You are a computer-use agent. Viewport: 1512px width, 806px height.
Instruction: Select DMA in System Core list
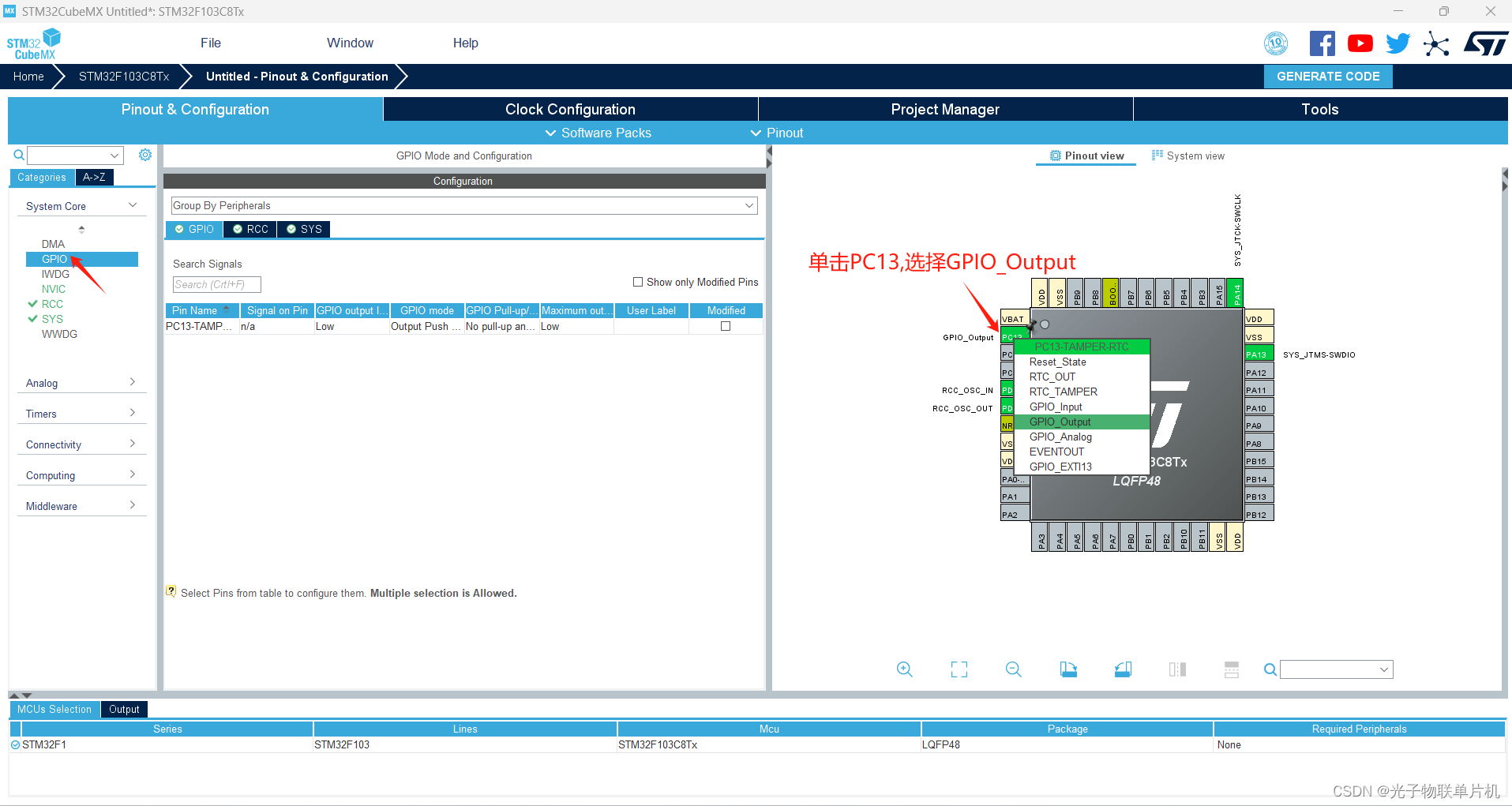[54, 244]
